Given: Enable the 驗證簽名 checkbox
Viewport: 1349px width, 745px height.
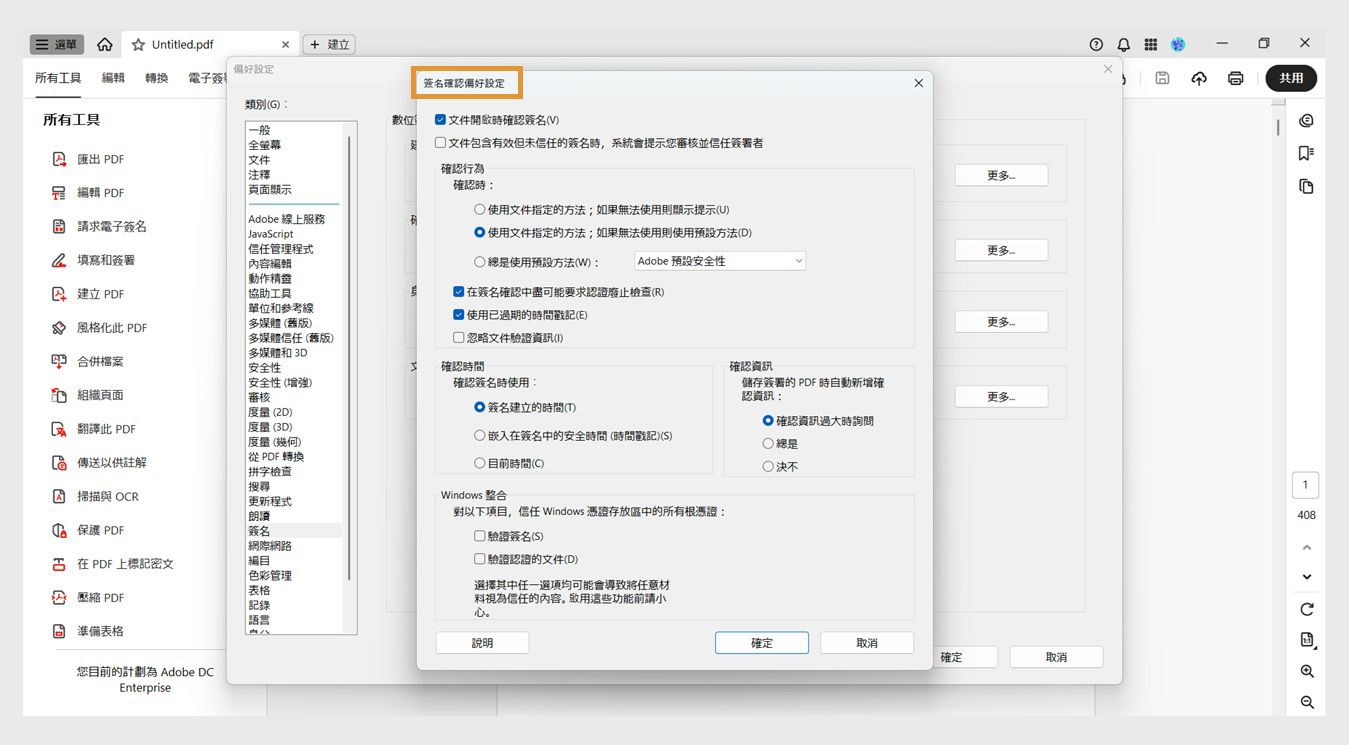Looking at the screenshot, I should 478,536.
